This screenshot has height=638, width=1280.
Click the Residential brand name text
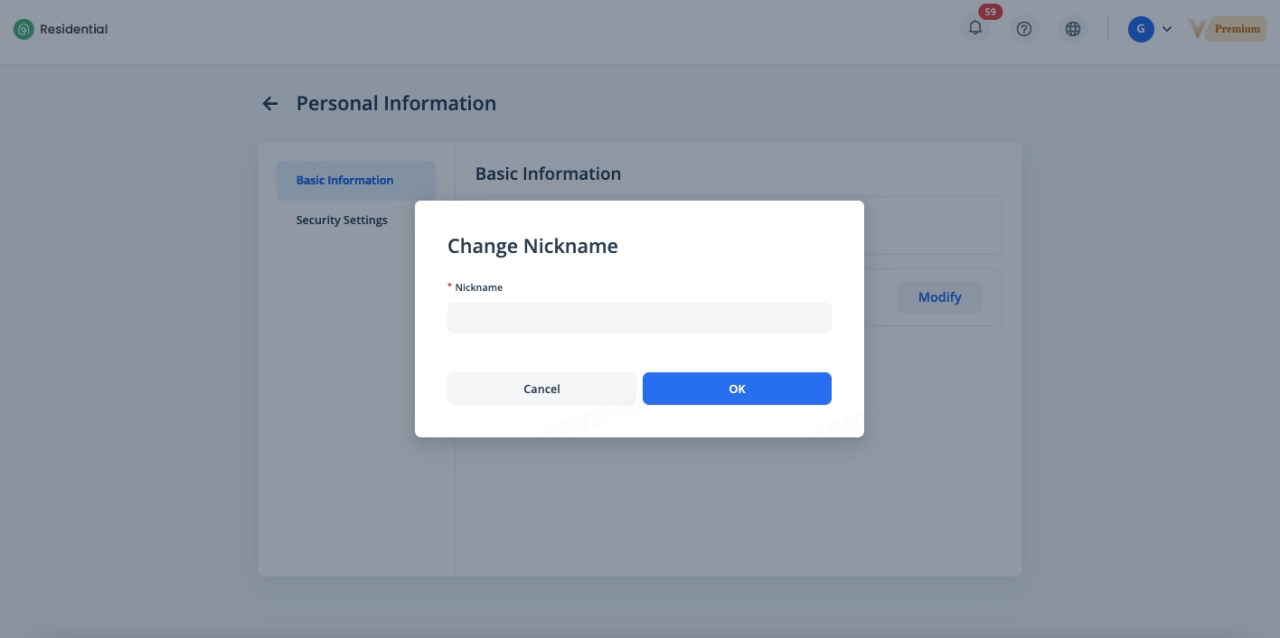click(74, 29)
